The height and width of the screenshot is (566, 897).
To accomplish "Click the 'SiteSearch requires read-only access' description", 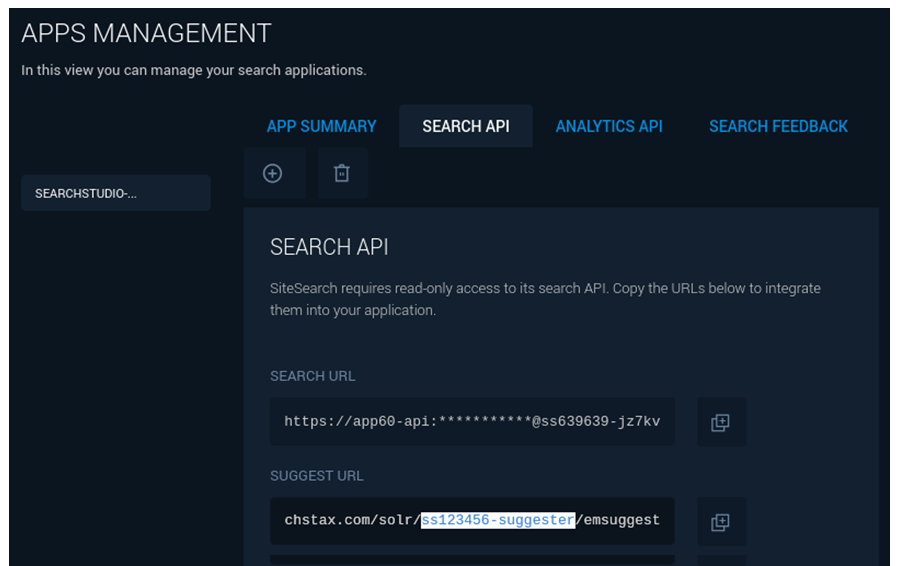I will click(545, 299).
